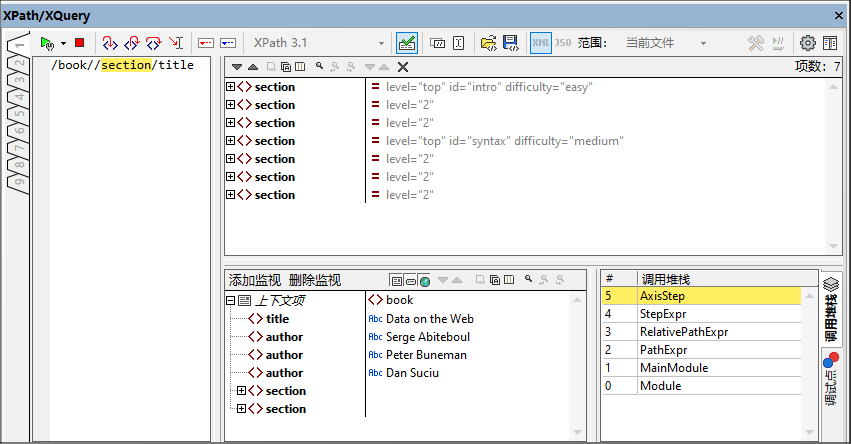Image resolution: width=851 pixels, height=444 pixels.
Task: Select the RelativePathExpr call stack row
Action: pyautogui.click(x=701, y=332)
